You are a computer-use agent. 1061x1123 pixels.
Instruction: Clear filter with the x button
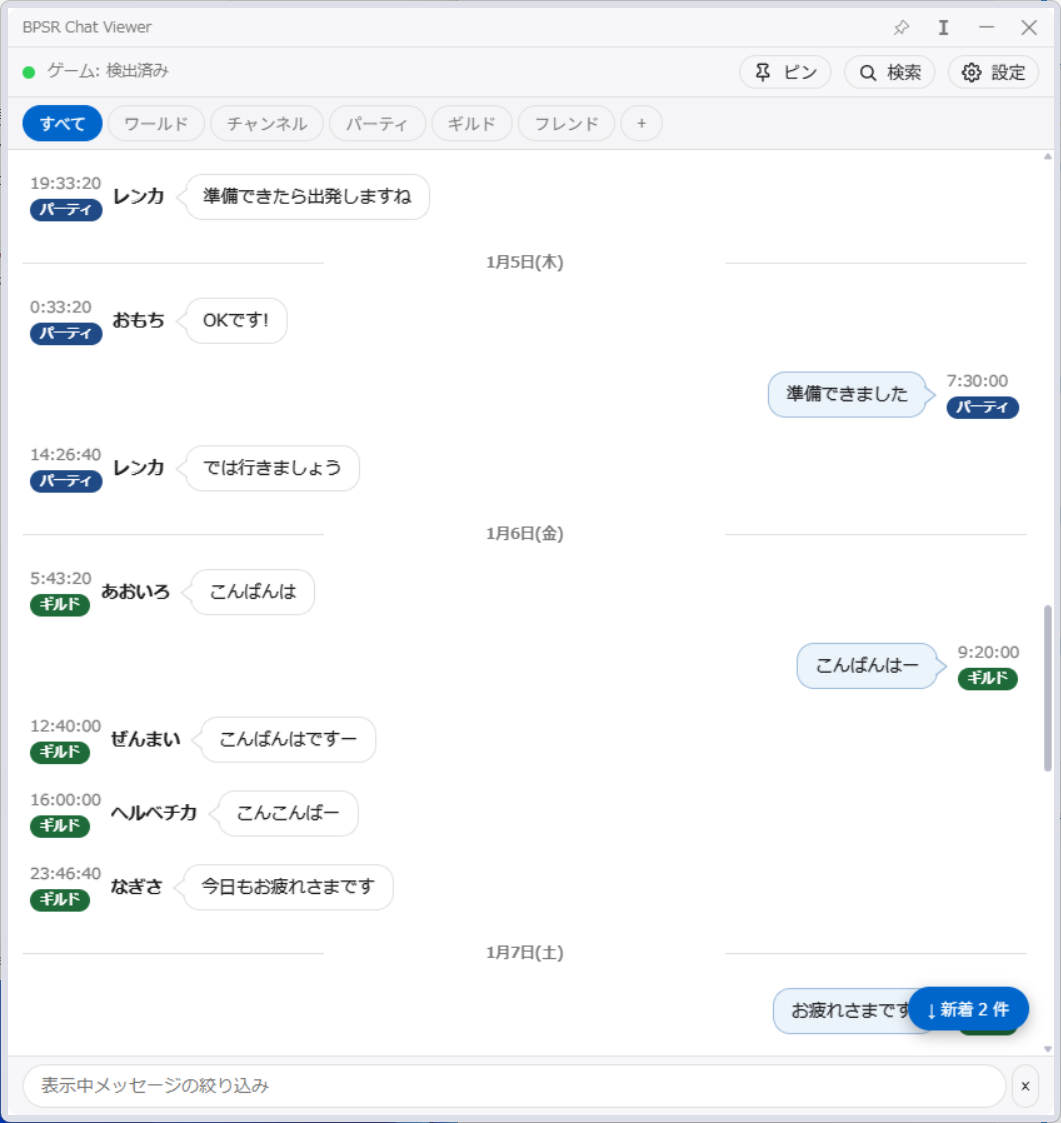[1025, 1086]
